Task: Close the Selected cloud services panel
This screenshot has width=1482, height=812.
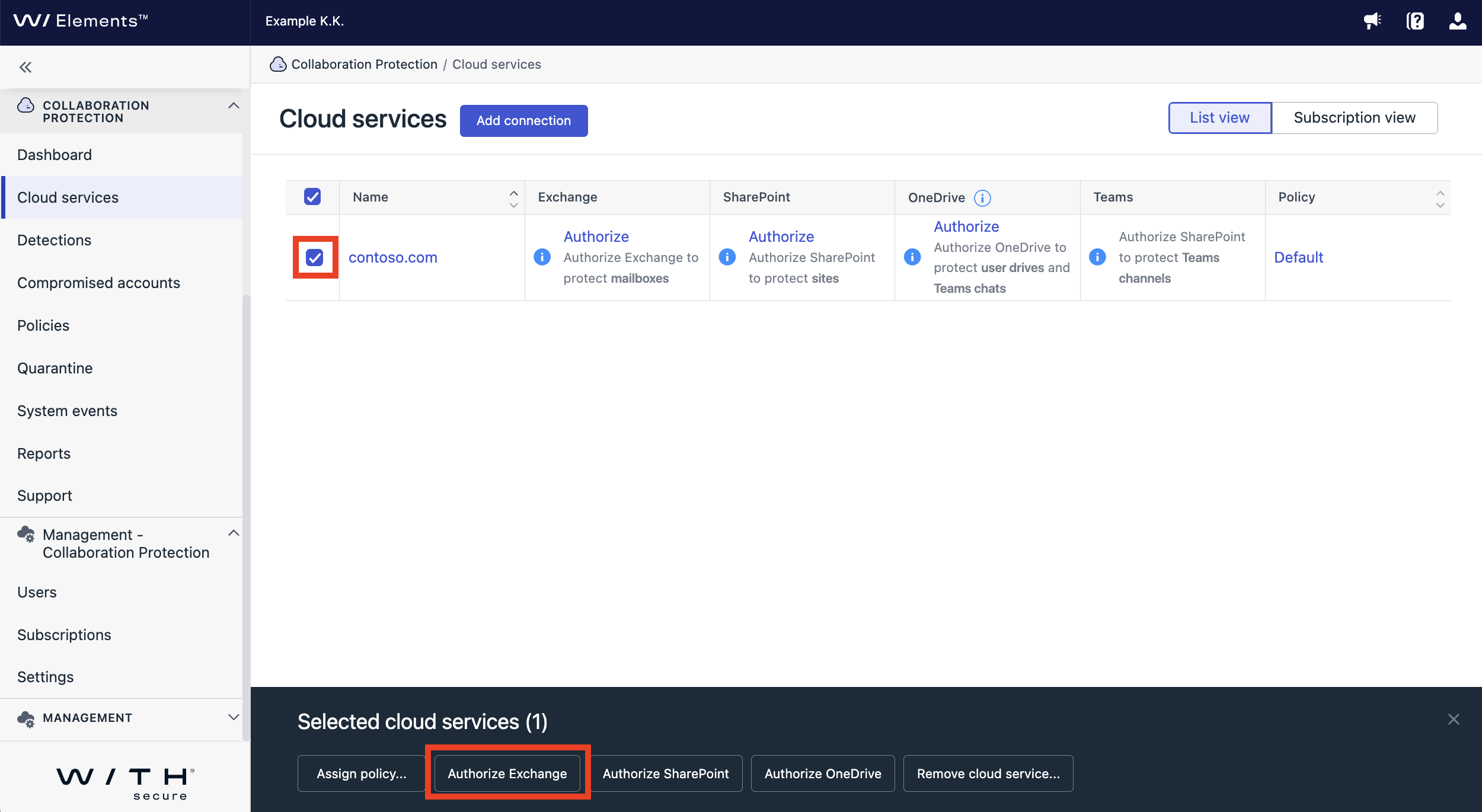Action: (x=1454, y=719)
